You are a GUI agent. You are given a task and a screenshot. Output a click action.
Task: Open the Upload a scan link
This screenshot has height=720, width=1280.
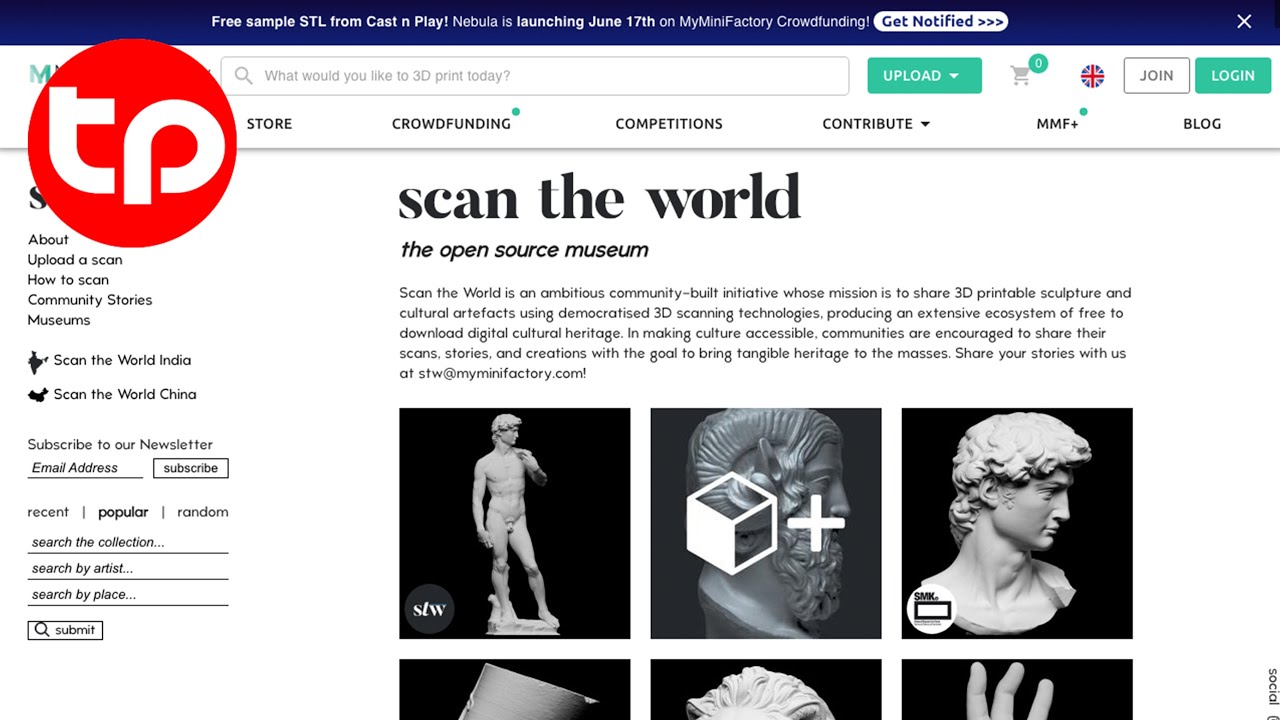click(75, 260)
